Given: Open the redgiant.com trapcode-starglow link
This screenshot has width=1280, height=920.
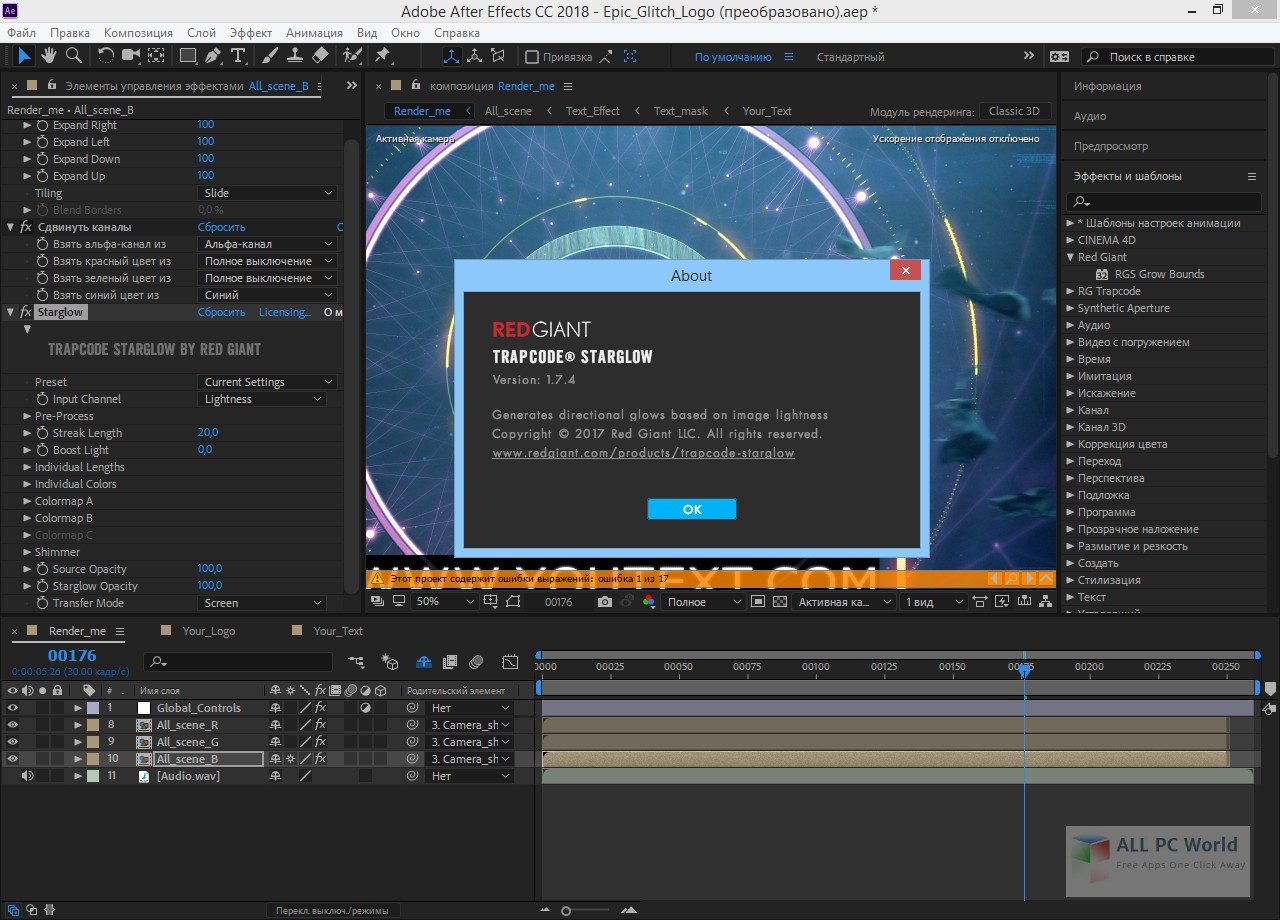Looking at the screenshot, I should pyautogui.click(x=643, y=453).
